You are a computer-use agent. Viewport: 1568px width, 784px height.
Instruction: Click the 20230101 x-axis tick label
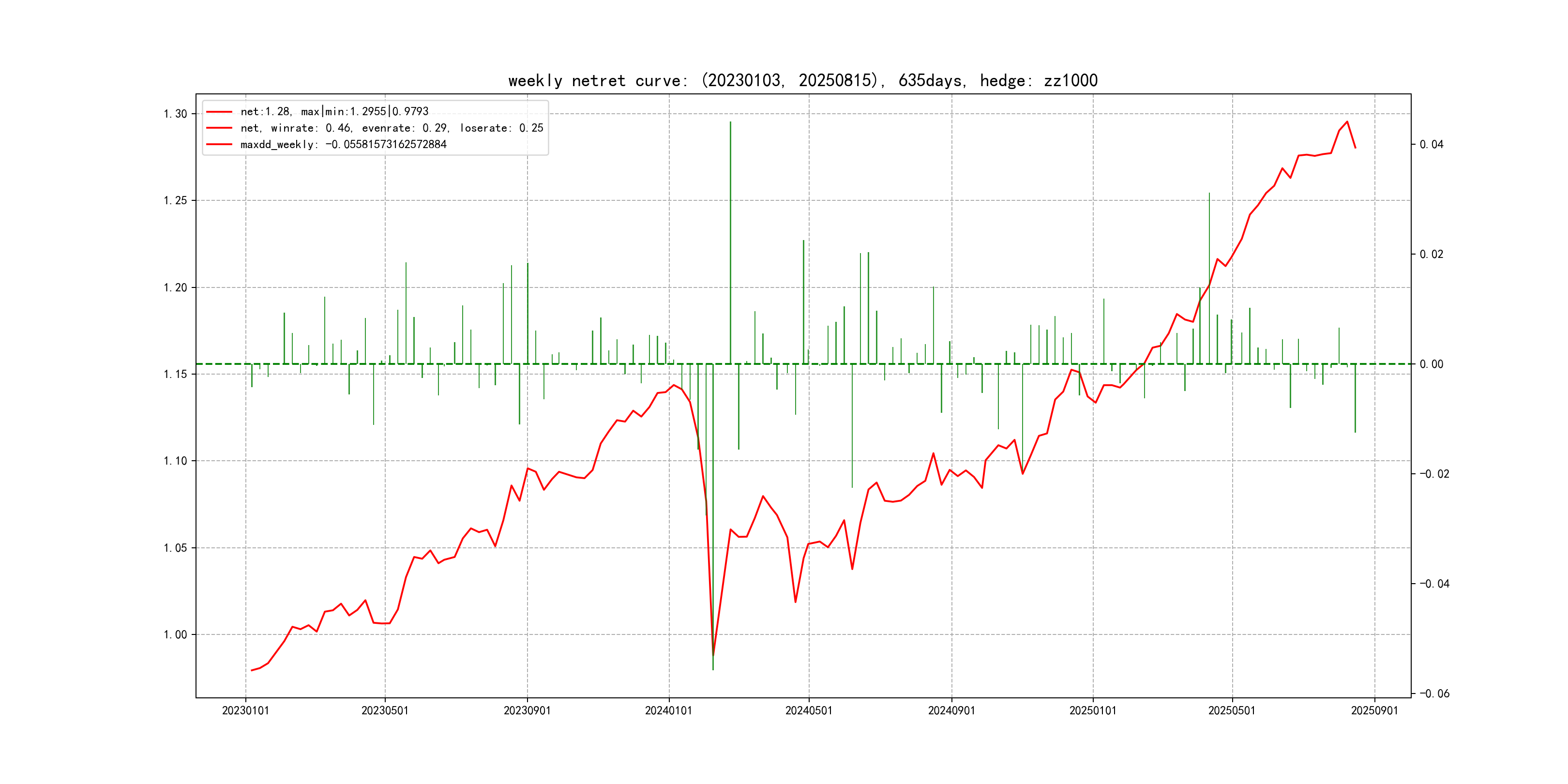[x=245, y=710]
